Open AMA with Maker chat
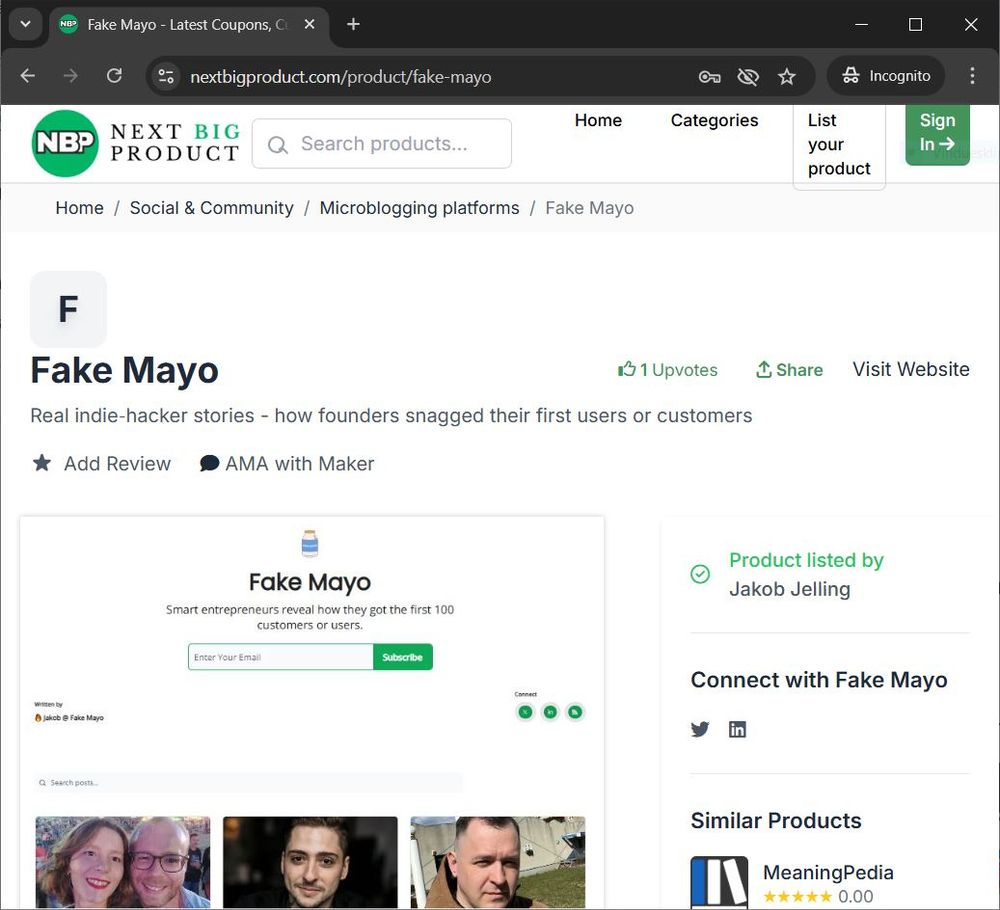 [287, 464]
